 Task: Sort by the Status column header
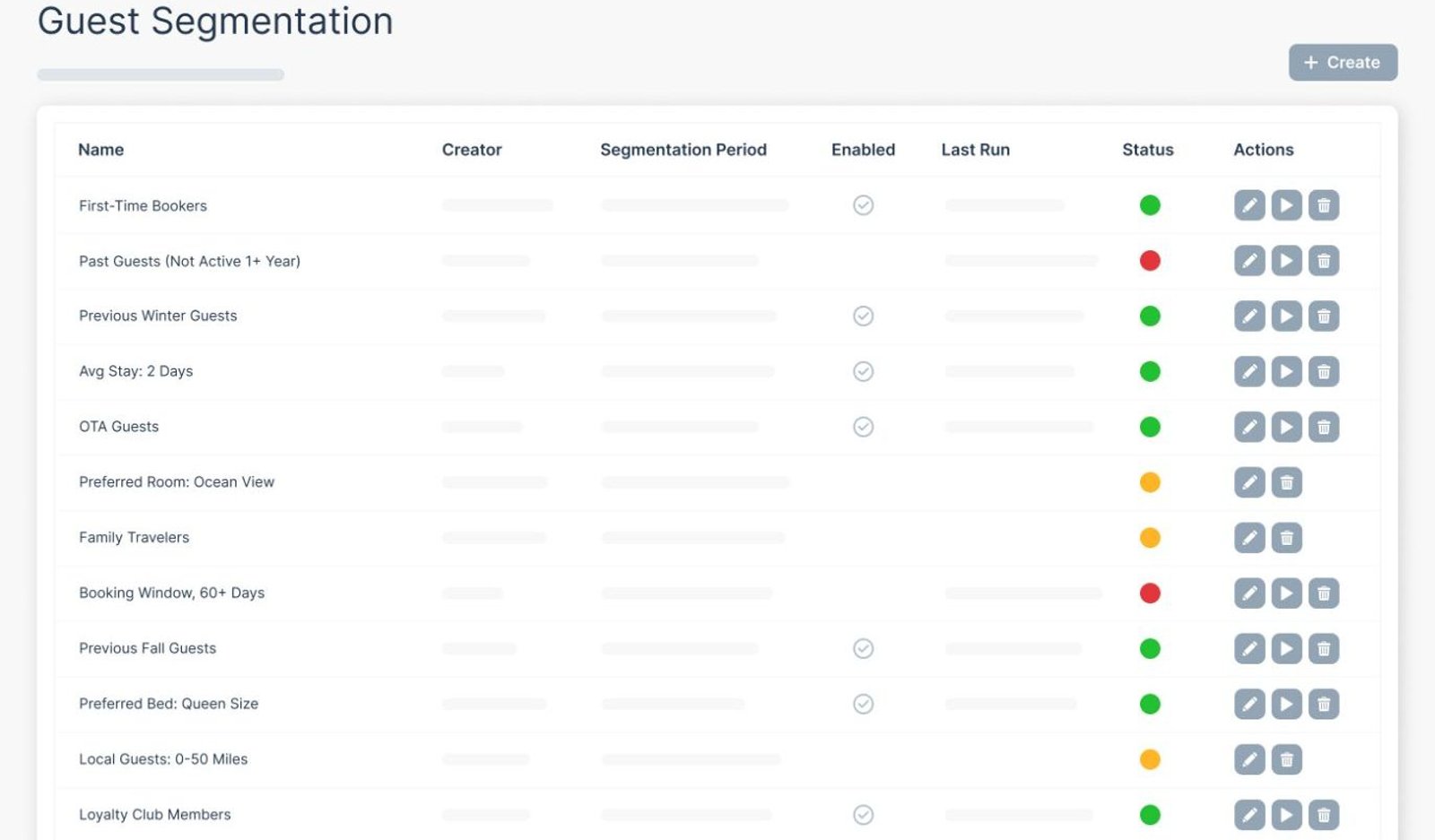point(1148,150)
